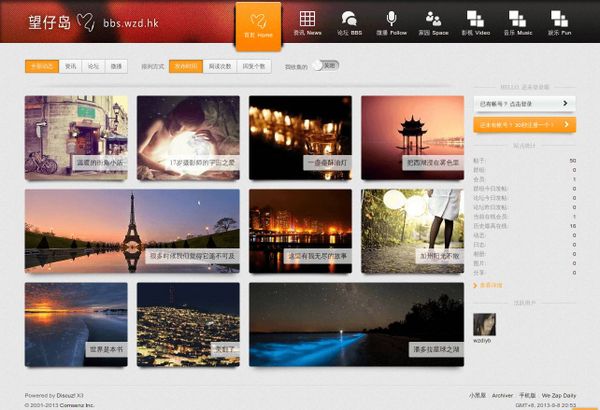Open the wzdiyb user avatar

click(x=484, y=324)
